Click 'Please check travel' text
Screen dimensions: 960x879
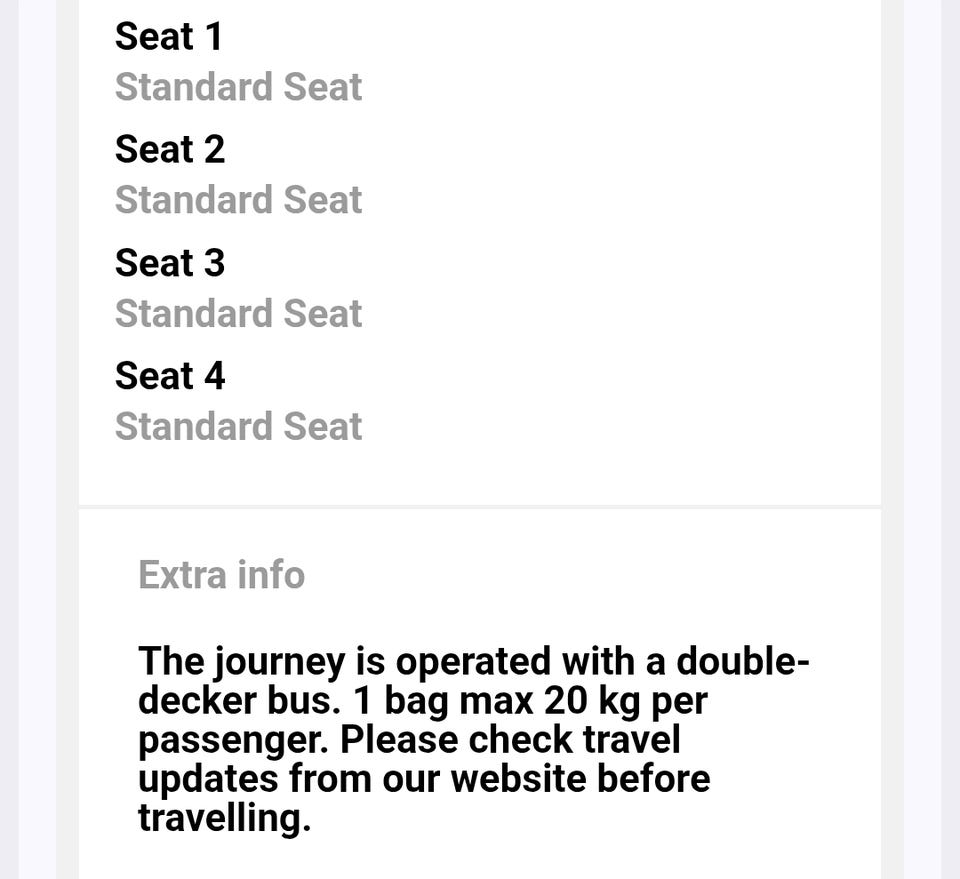[509, 741]
